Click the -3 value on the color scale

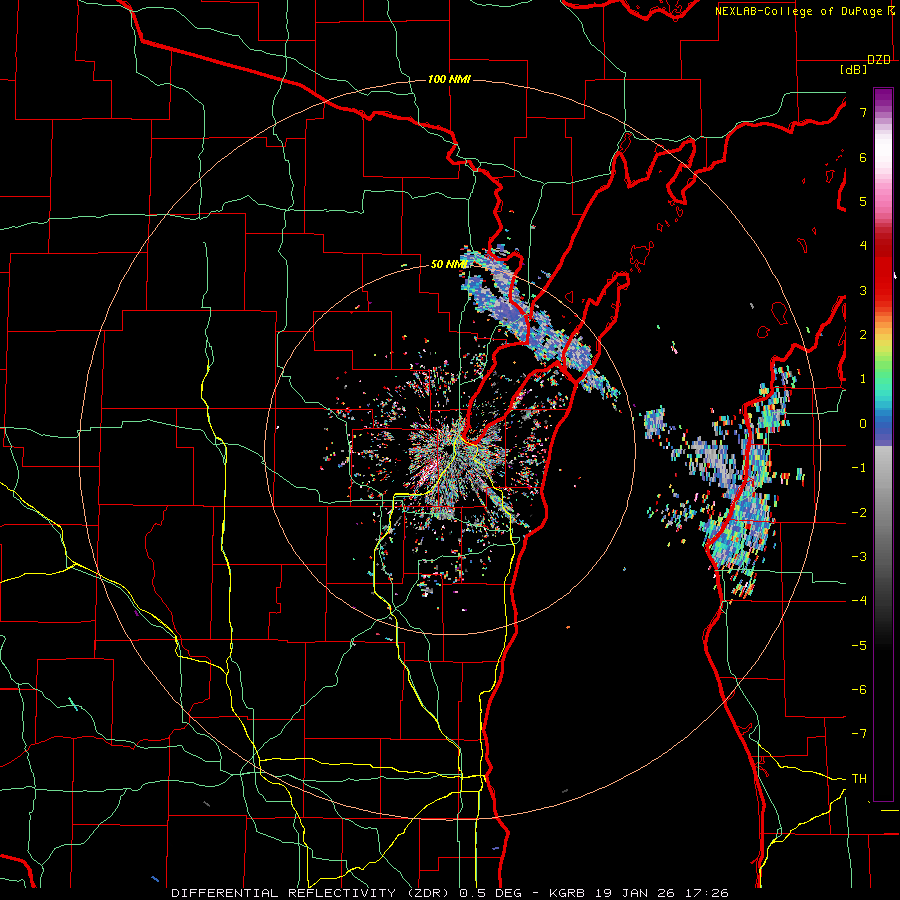click(859, 557)
